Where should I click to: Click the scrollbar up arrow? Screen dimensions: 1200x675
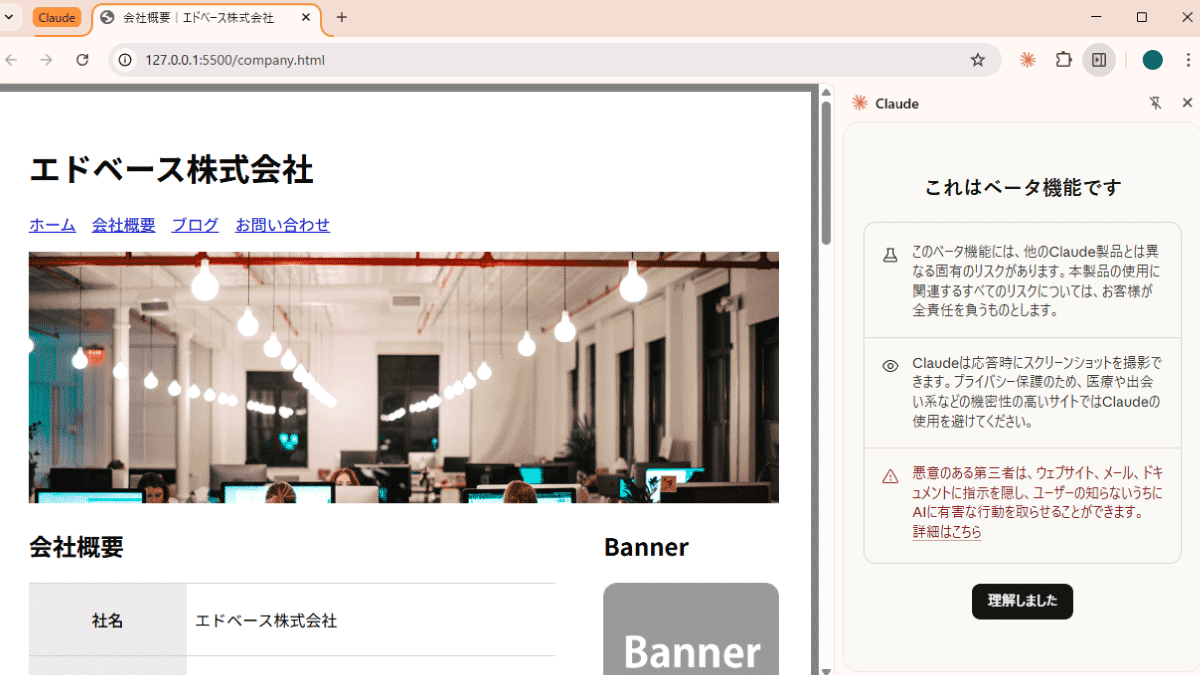coord(826,92)
